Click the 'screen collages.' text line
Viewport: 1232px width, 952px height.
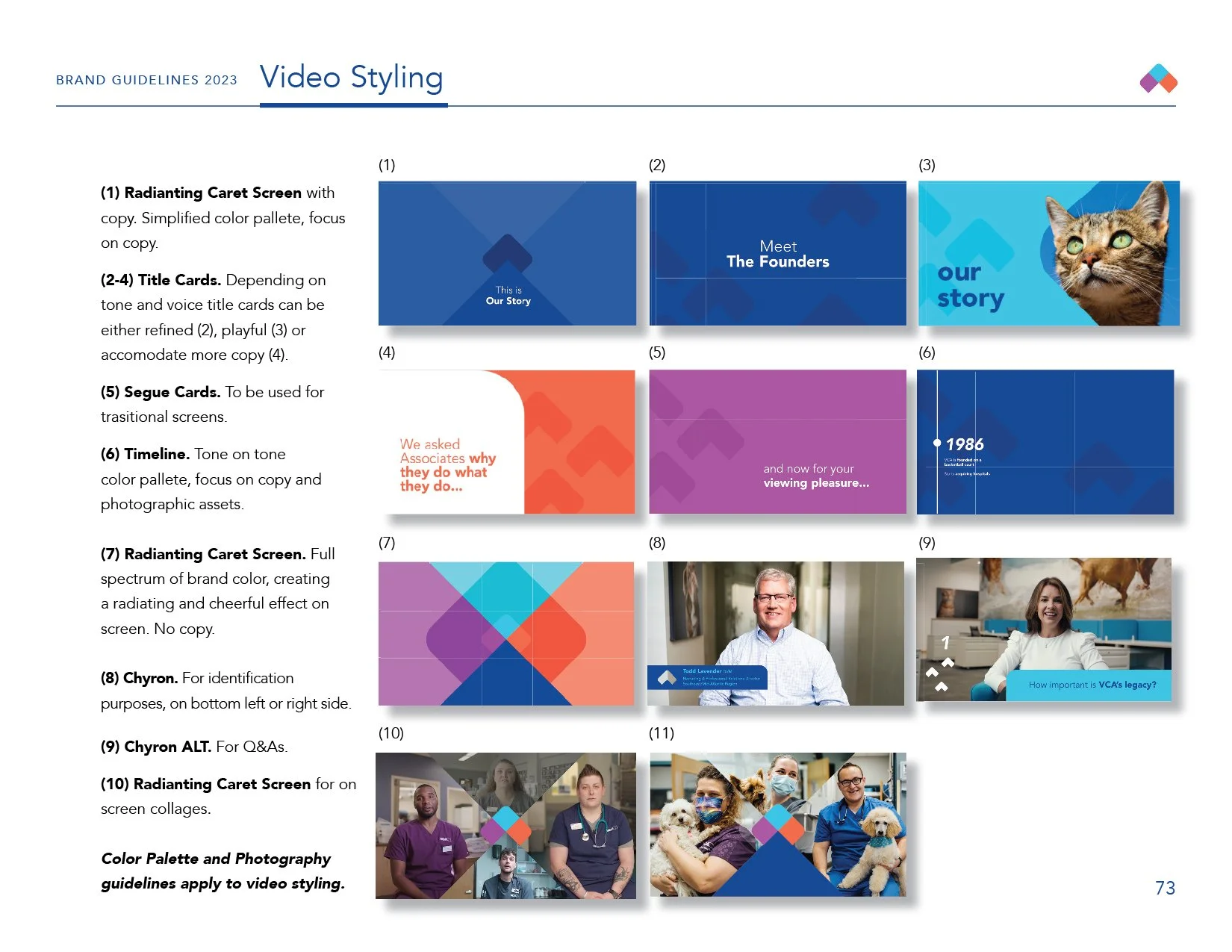(x=155, y=809)
